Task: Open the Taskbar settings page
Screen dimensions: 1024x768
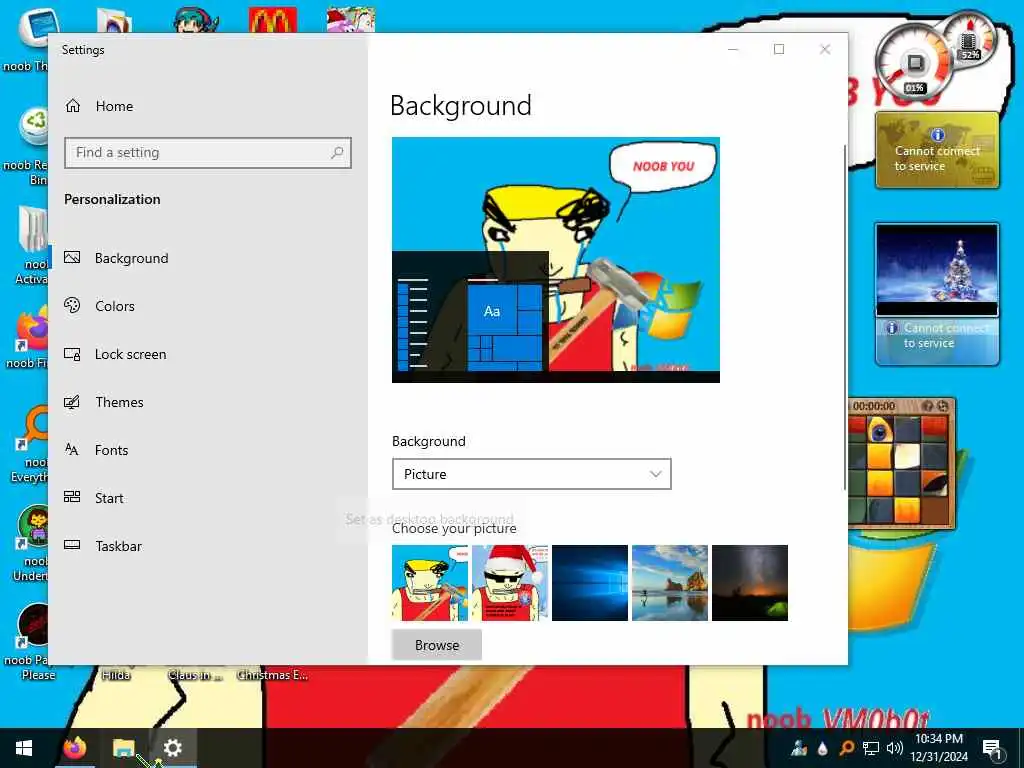Action: click(x=118, y=546)
